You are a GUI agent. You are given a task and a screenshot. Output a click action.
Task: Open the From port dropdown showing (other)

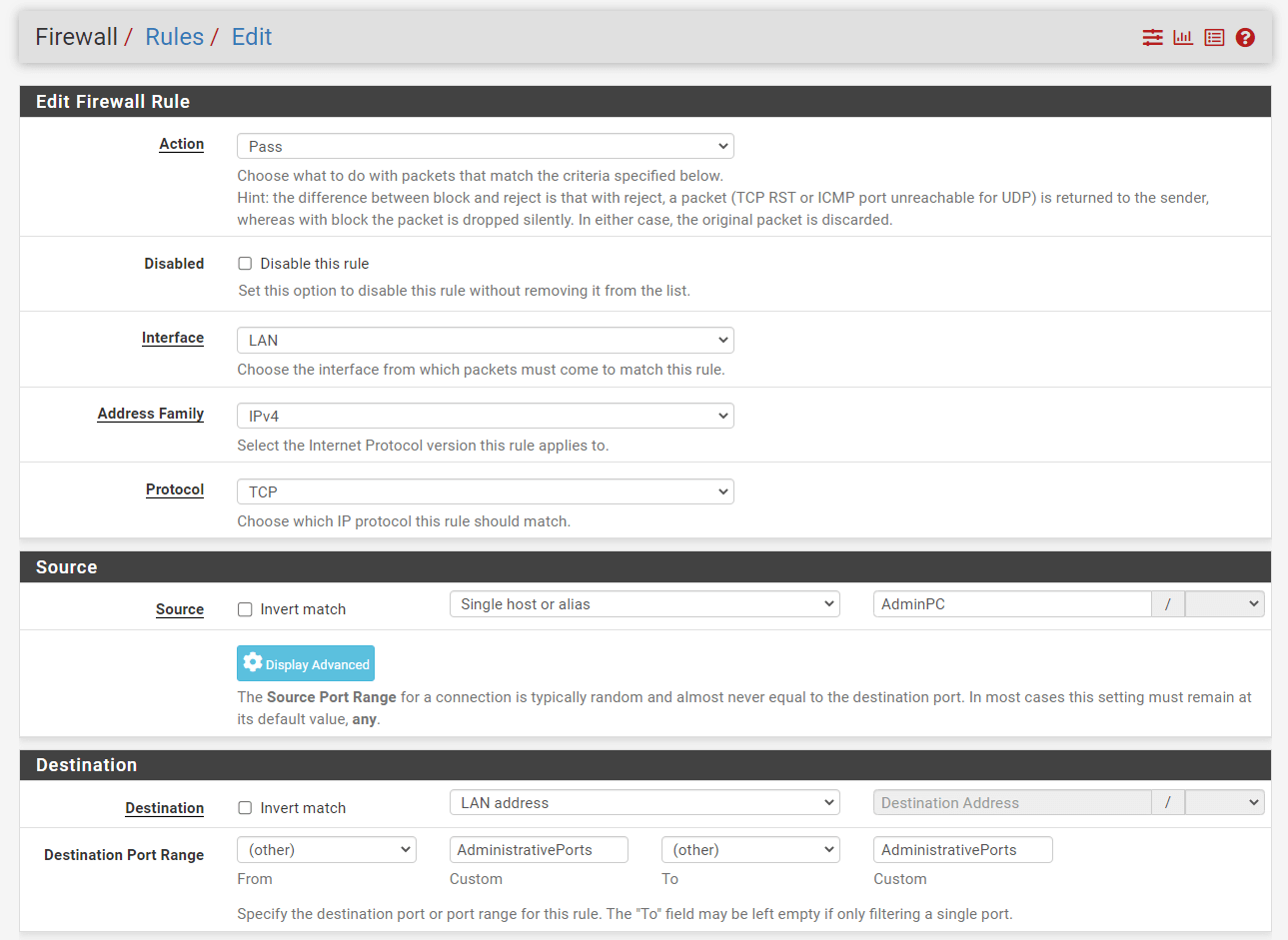(326, 849)
